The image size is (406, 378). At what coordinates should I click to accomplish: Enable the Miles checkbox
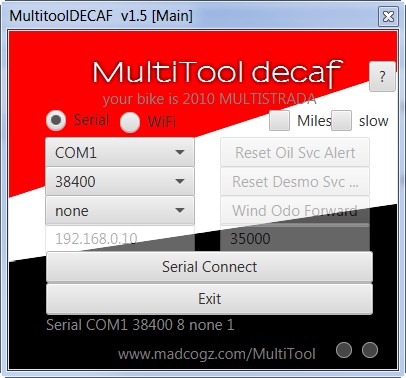279,121
